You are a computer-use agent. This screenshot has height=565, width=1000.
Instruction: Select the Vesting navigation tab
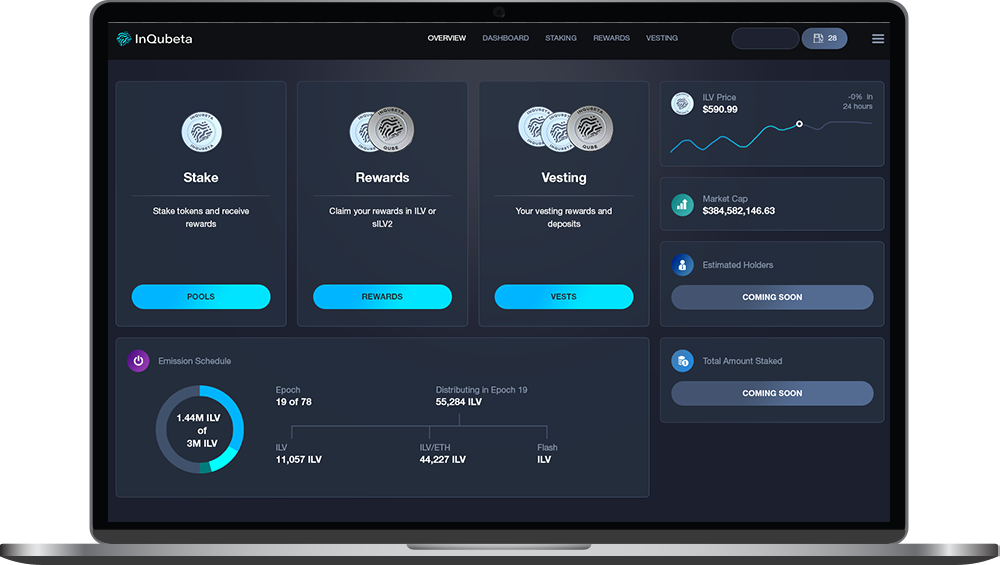(662, 38)
